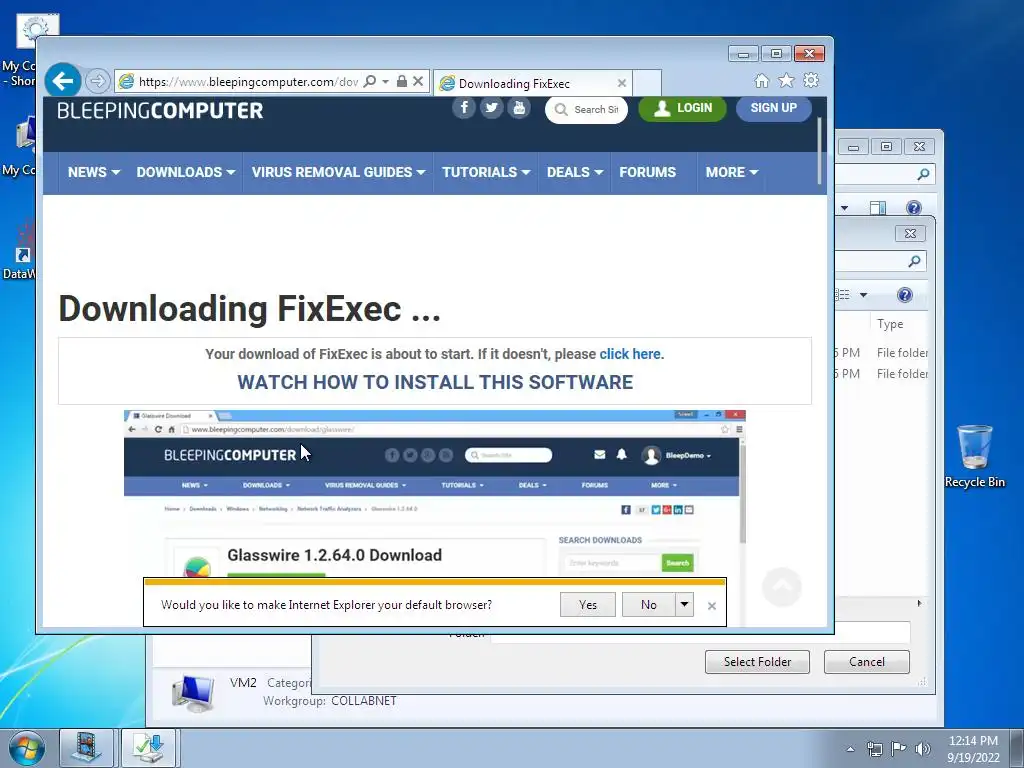
Task: Open the media app taskbar icon
Action: (x=86, y=748)
